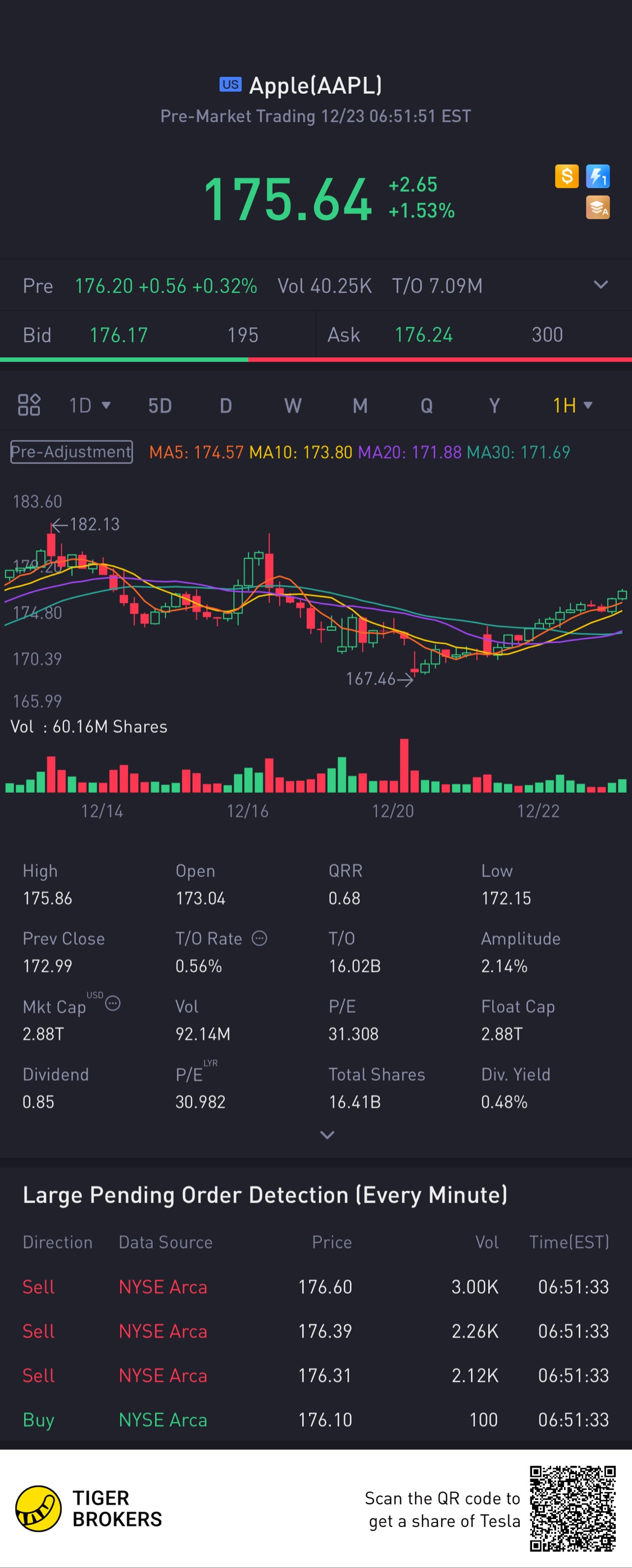This screenshot has width=632, height=1568.
Task: Tap the bid-ask ratio bar
Action: click(x=316, y=360)
